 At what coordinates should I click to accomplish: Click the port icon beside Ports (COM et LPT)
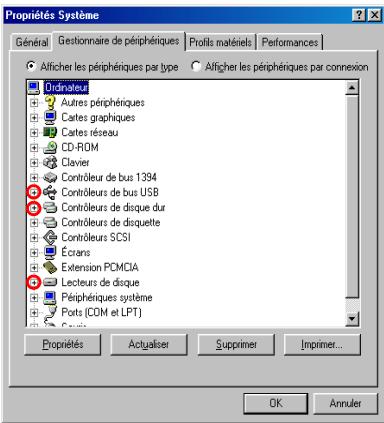(x=51, y=312)
